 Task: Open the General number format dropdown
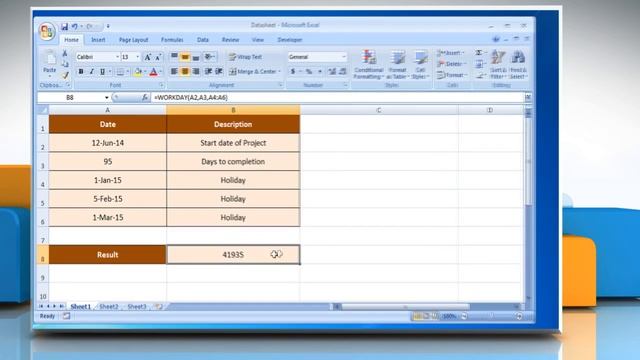pyautogui.click(x=344, y=57)
